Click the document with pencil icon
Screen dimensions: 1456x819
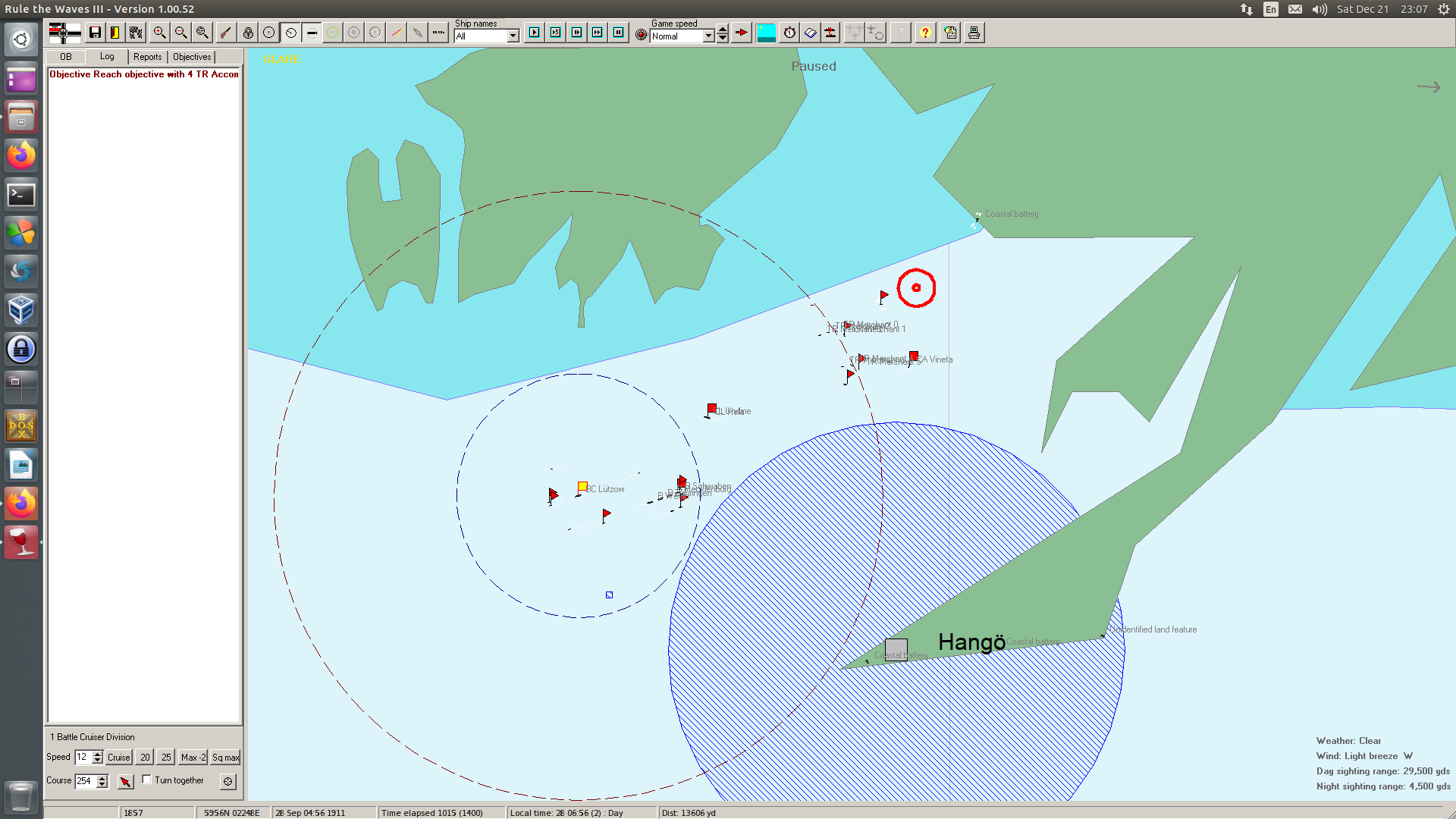tap(951, 33)
